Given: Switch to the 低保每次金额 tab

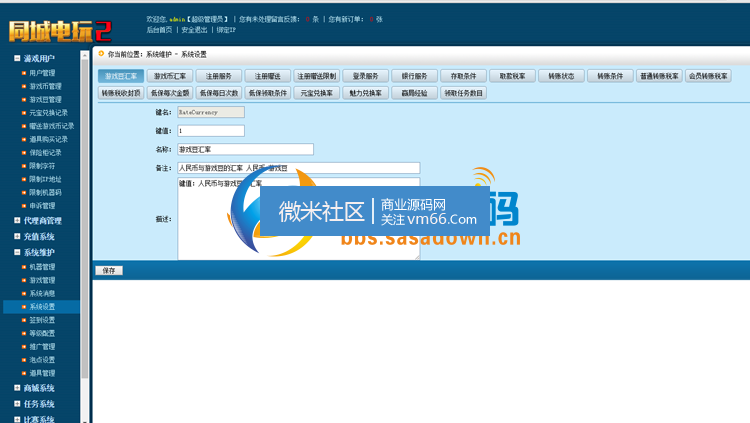Looking at the screenshot, I should click(x=170, y=93).
